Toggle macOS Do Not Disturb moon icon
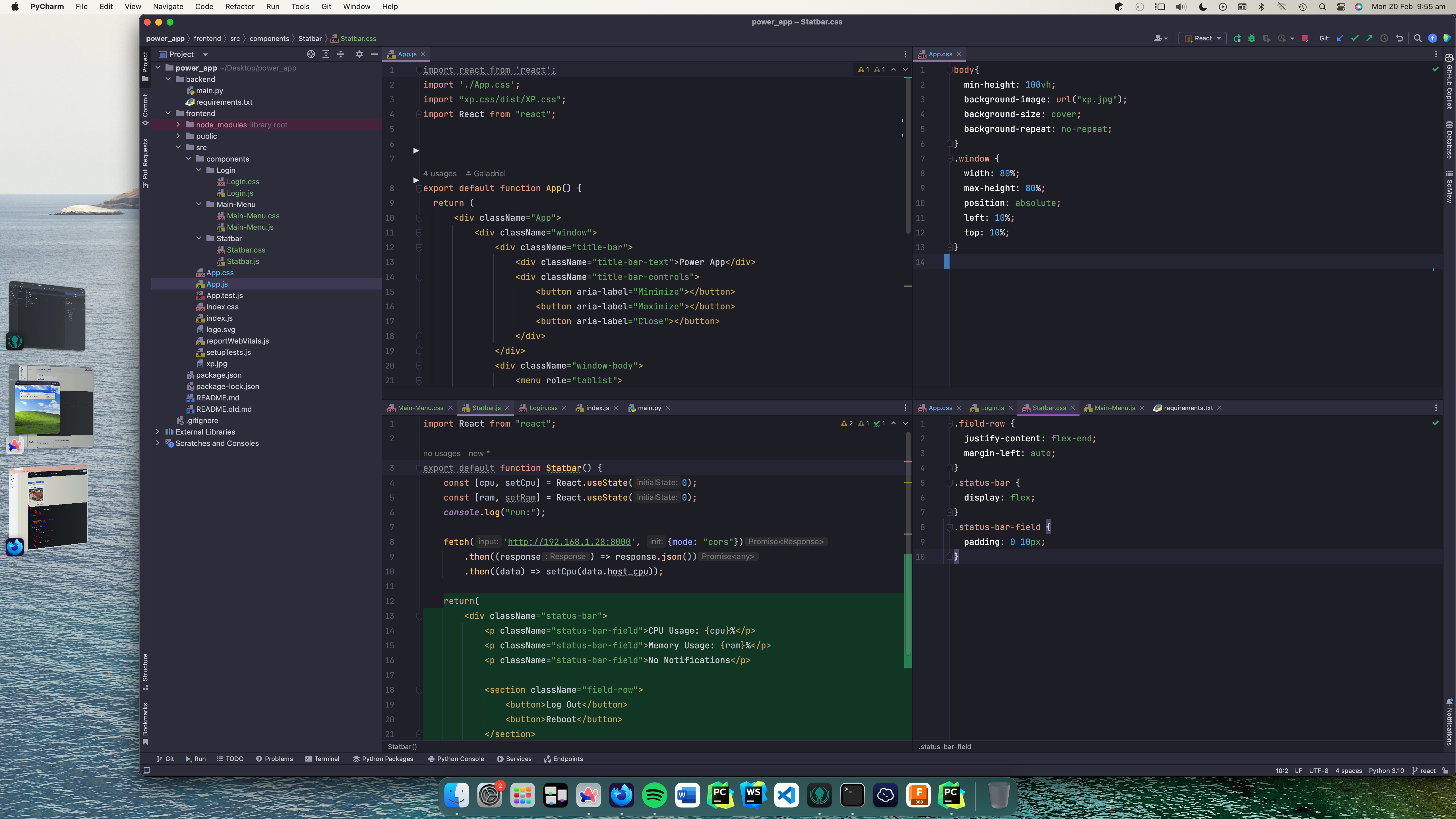 1202,7
